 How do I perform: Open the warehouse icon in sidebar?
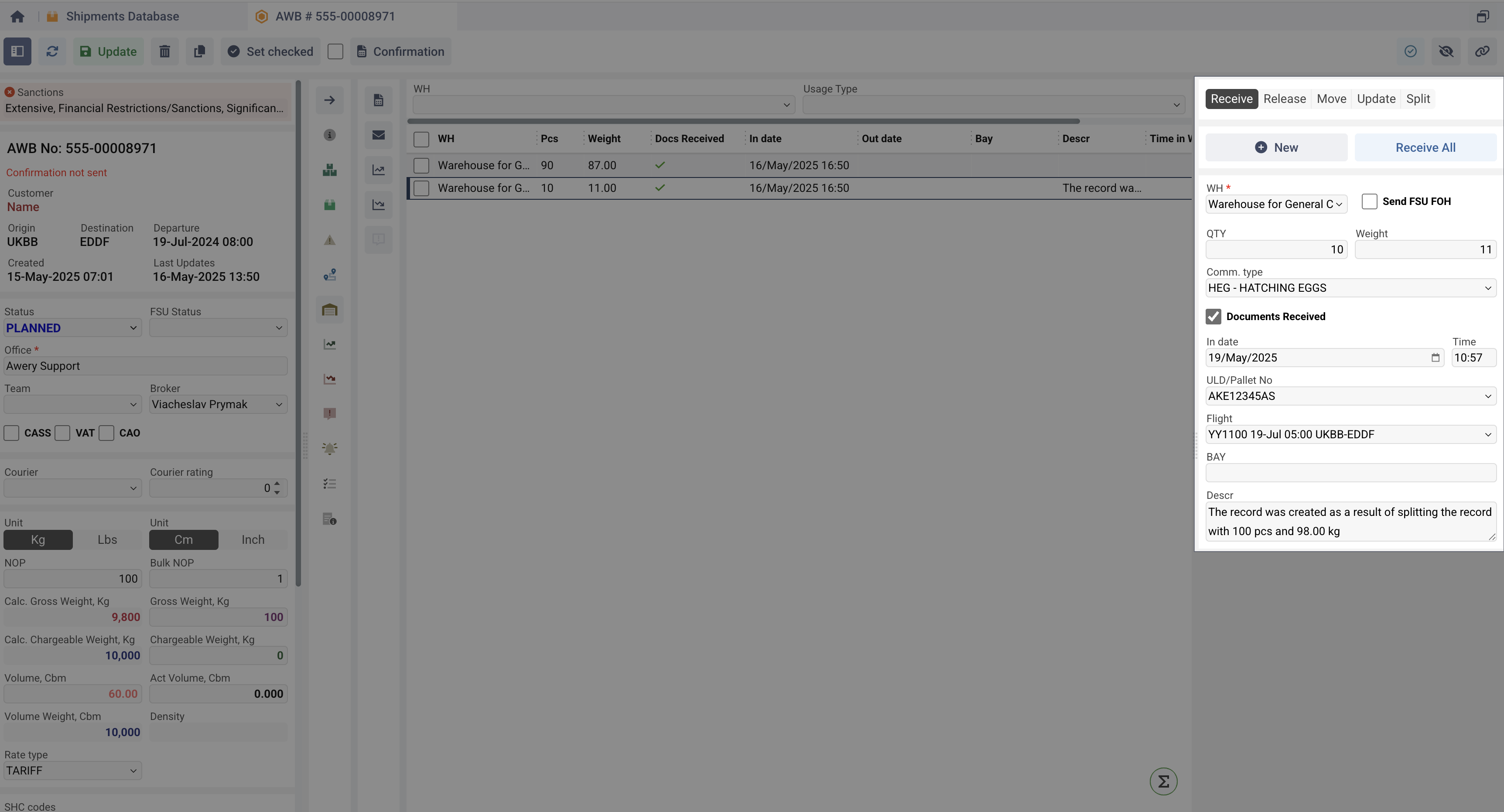[x=329, y=310]
